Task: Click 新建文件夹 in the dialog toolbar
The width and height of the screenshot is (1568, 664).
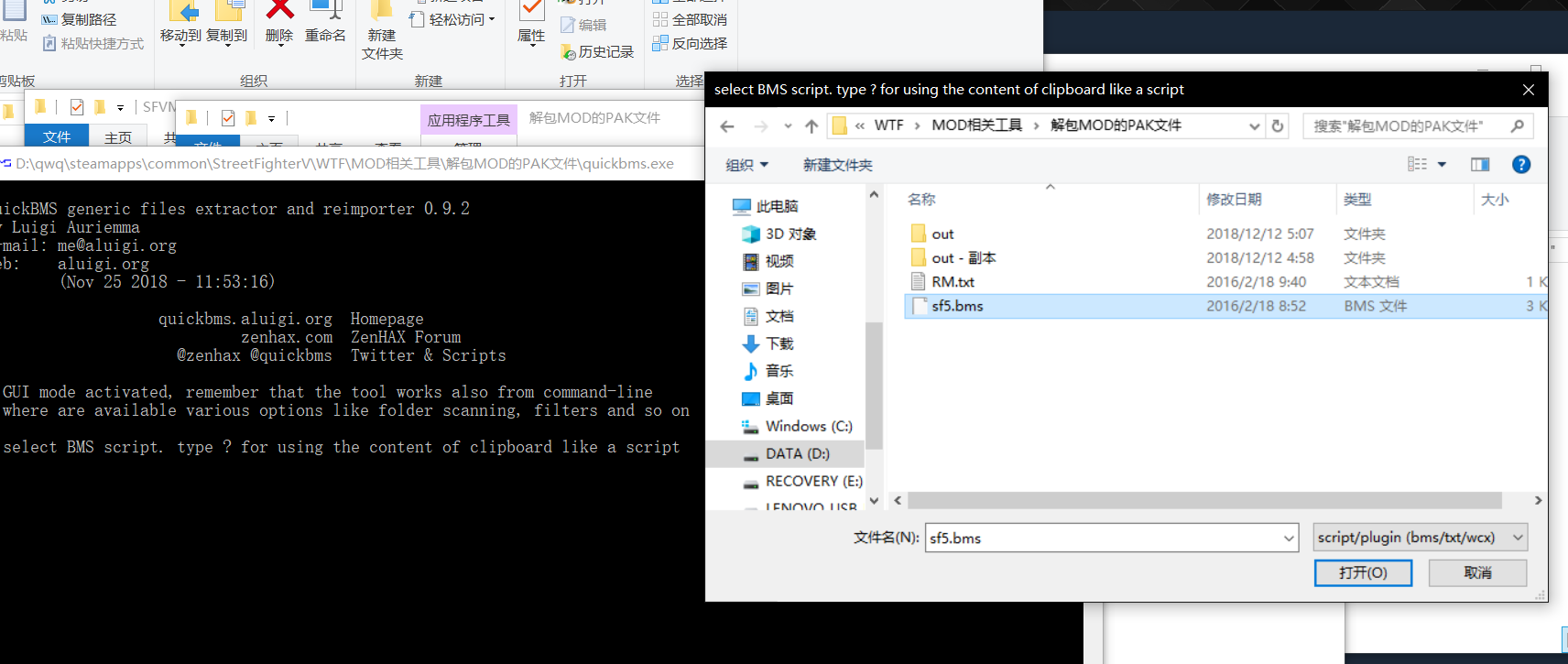Action: click(838, 165)
